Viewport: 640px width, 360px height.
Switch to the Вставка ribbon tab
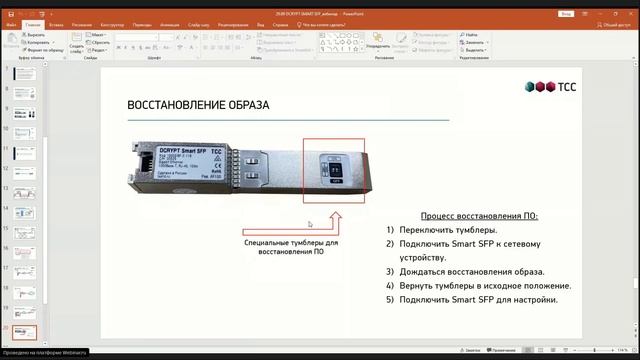56,25
